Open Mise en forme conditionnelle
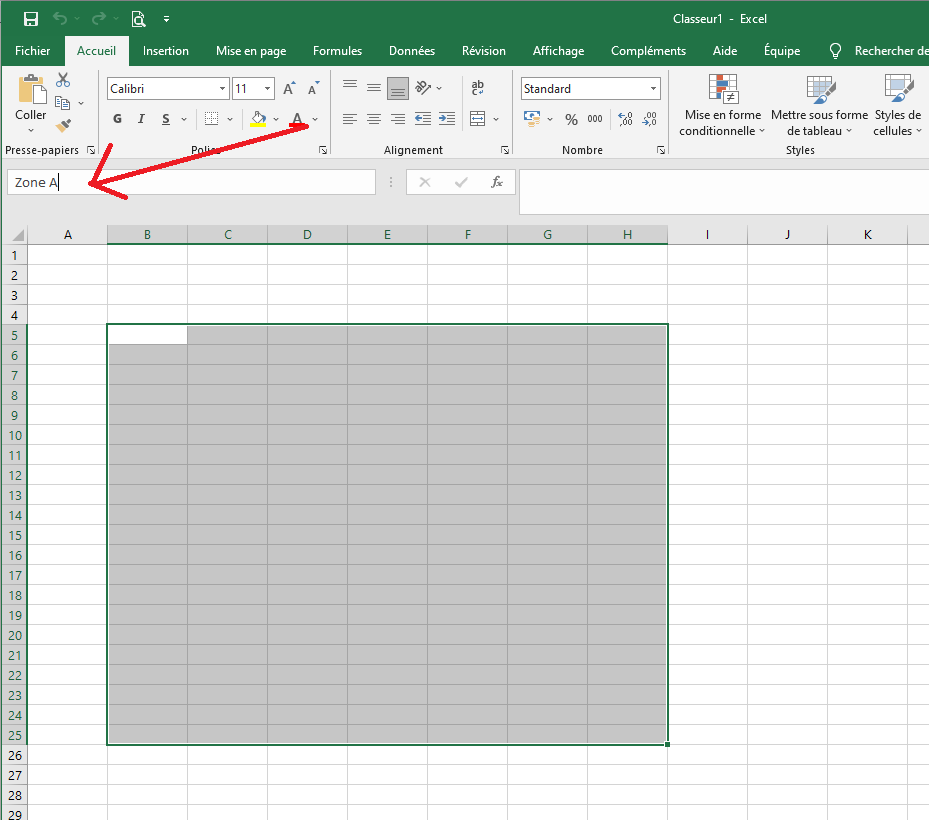 pyautogui.click(x=723, y=105)
